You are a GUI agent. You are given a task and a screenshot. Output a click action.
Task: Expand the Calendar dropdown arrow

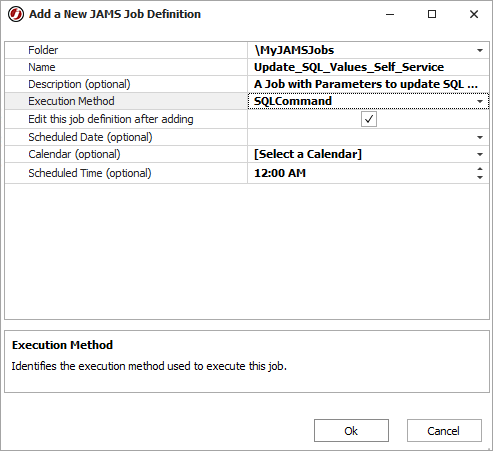click(480, 154)
